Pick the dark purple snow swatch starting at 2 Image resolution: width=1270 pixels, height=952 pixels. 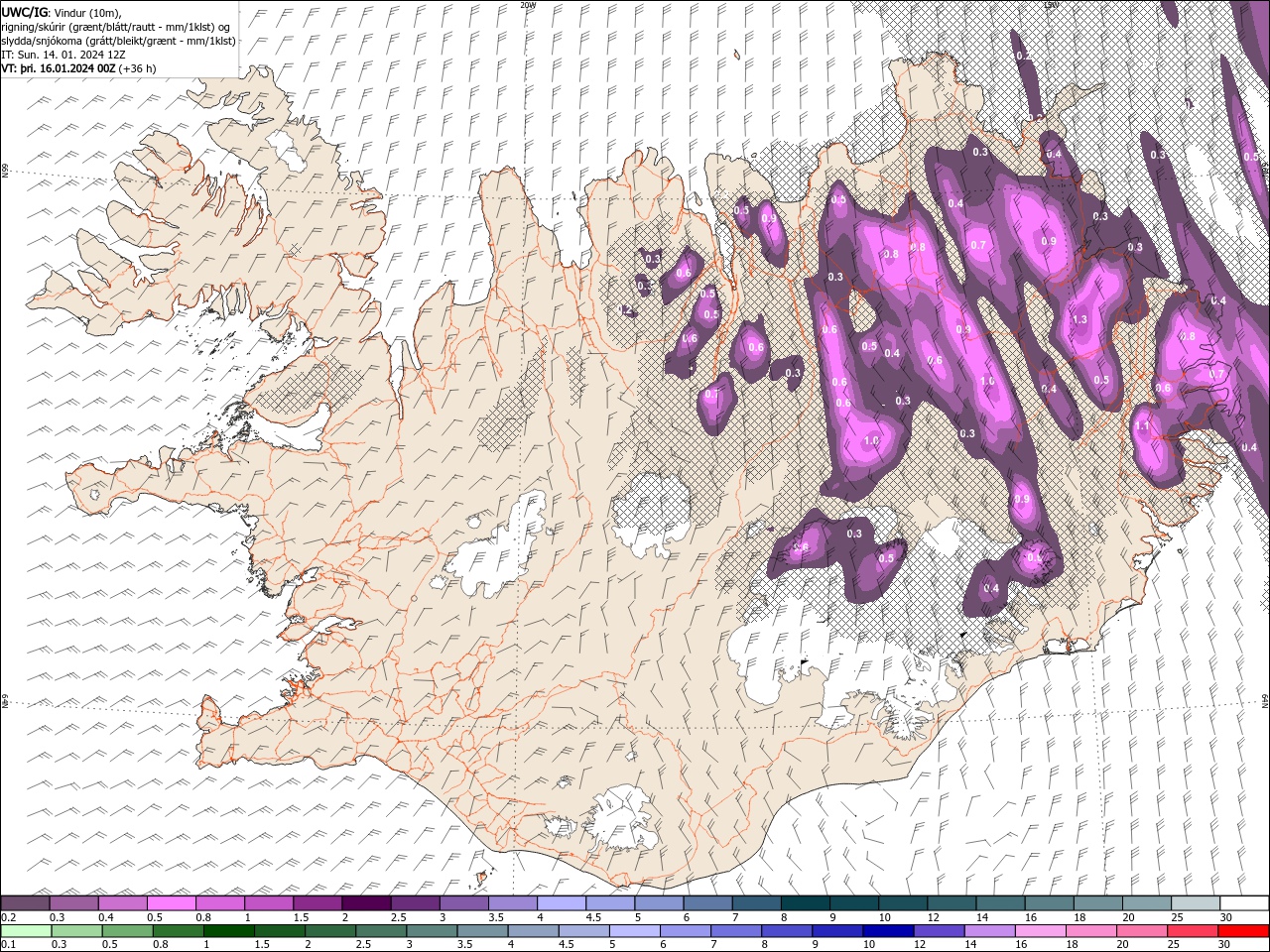coord(366,903)
